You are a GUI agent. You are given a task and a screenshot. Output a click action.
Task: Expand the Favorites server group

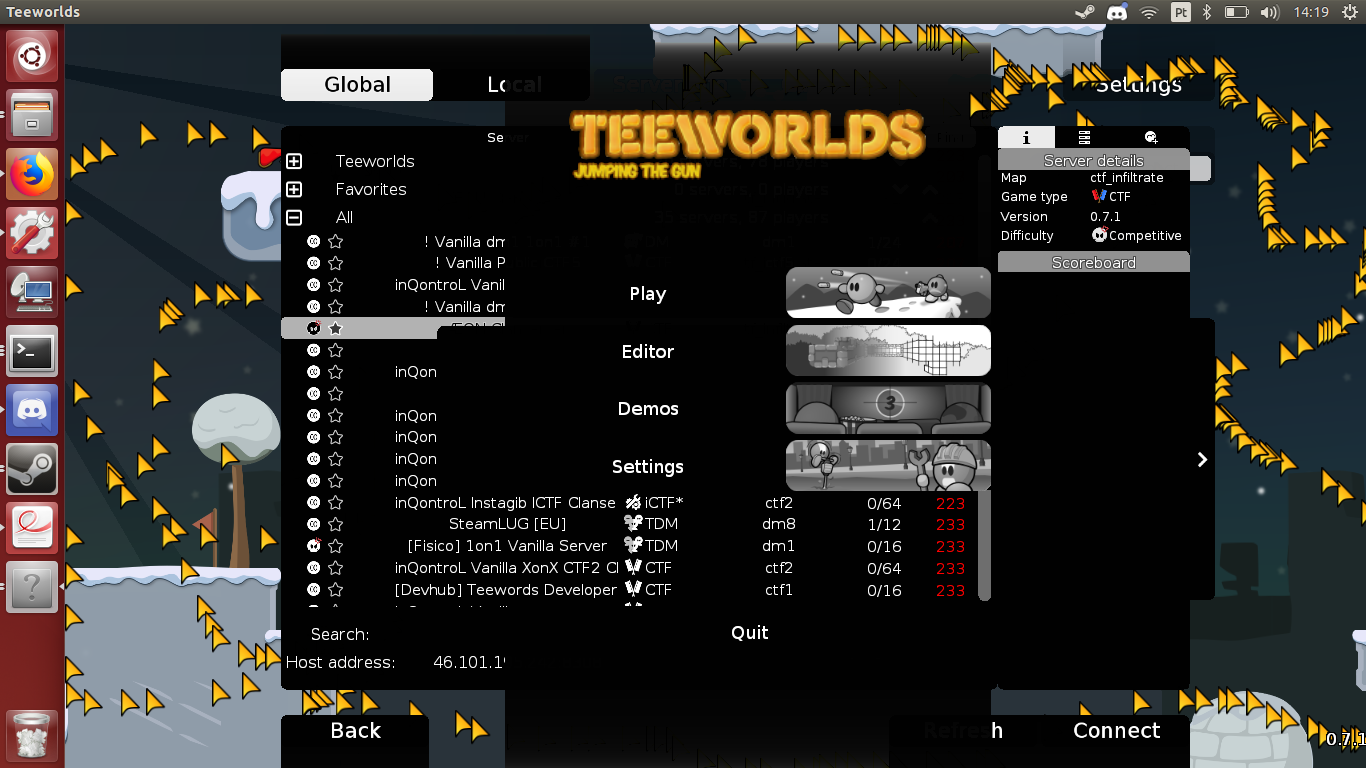coord(294,189)
